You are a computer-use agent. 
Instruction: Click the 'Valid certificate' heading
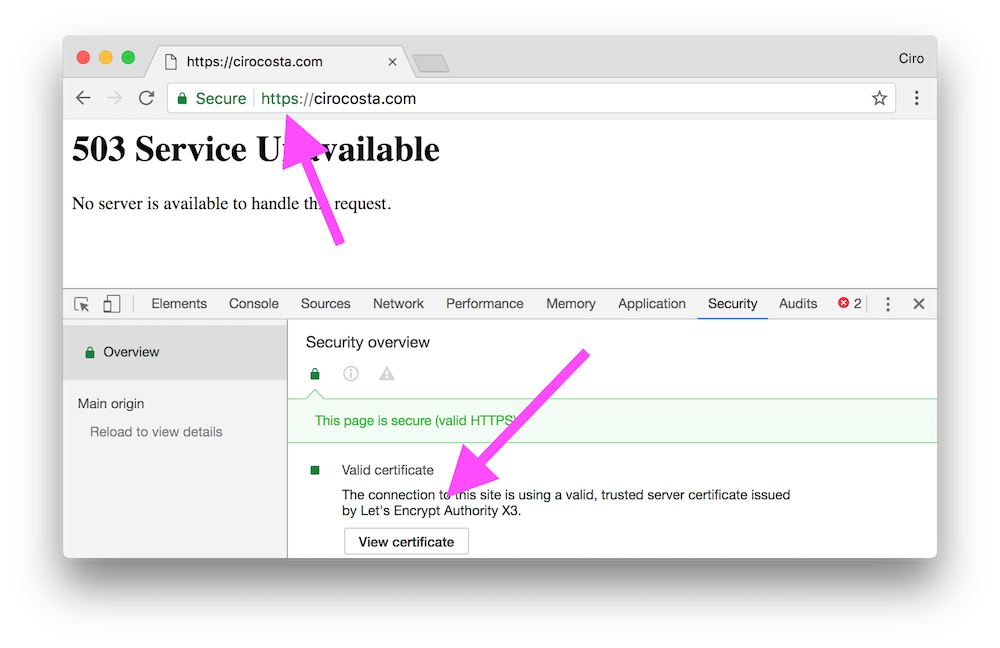[x=388, y=470]
